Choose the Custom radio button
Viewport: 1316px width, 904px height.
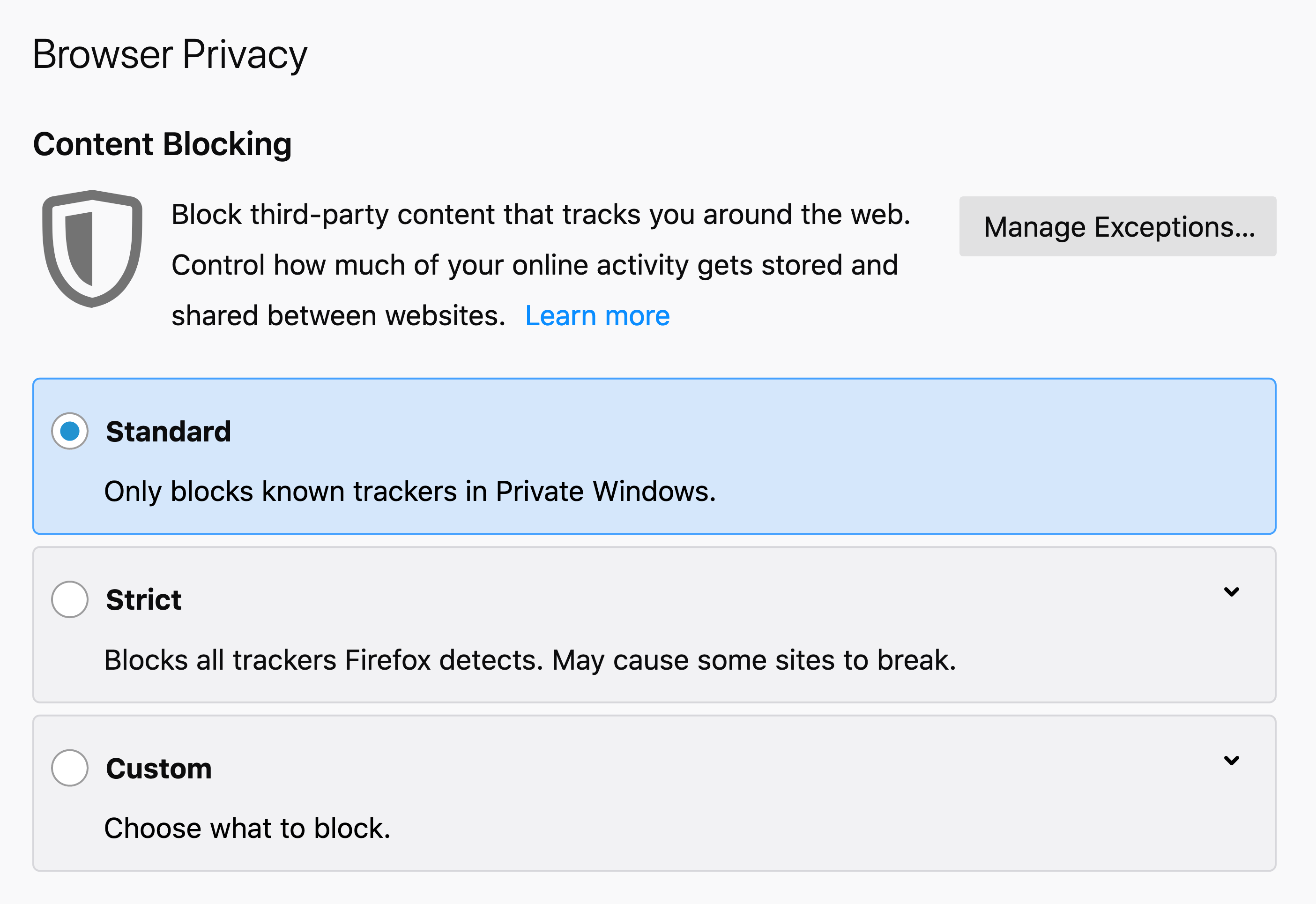pos(70,768)
